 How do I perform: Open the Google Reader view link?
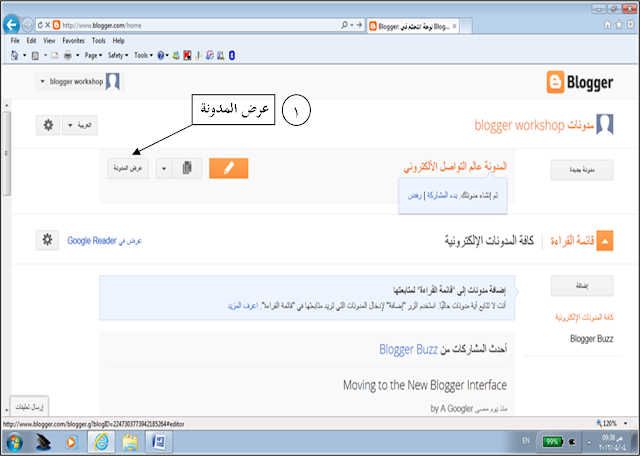(x=104, y=240)
